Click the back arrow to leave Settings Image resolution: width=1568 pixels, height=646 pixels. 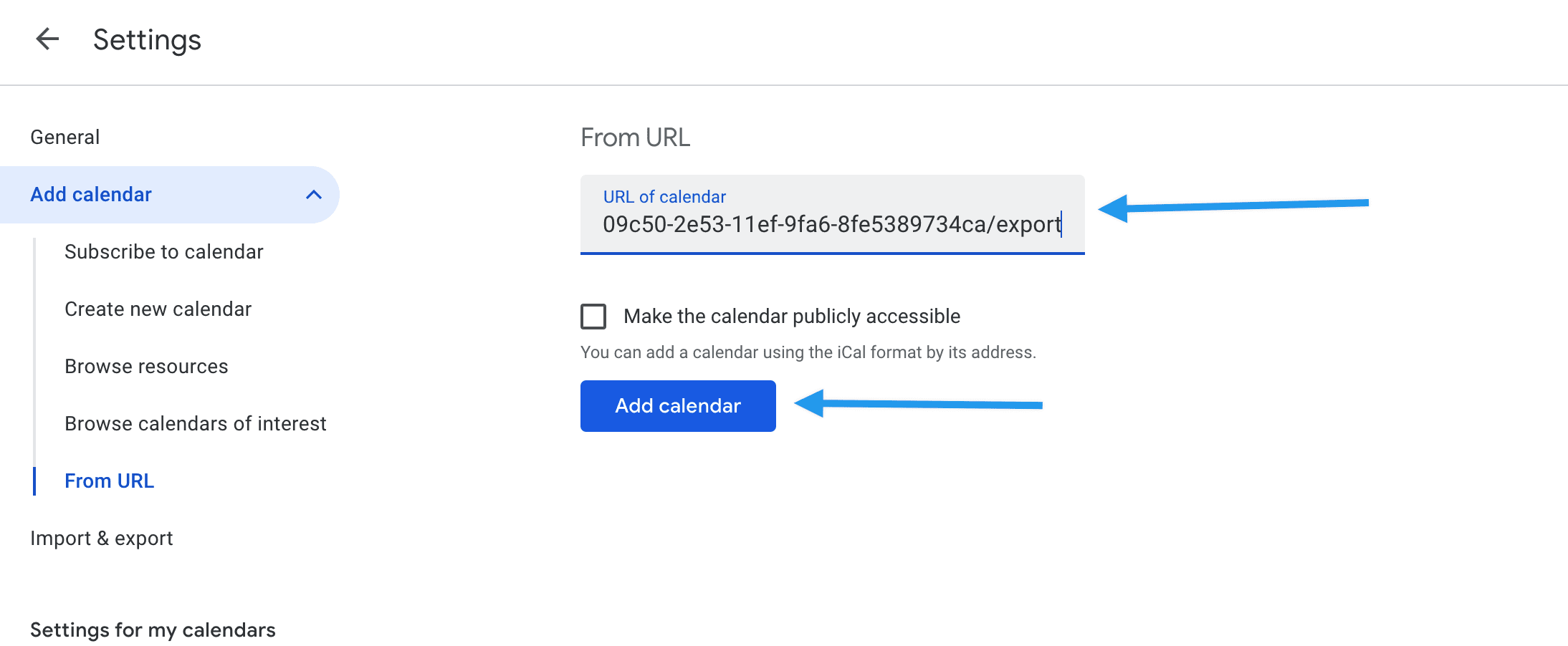[47, 39]
